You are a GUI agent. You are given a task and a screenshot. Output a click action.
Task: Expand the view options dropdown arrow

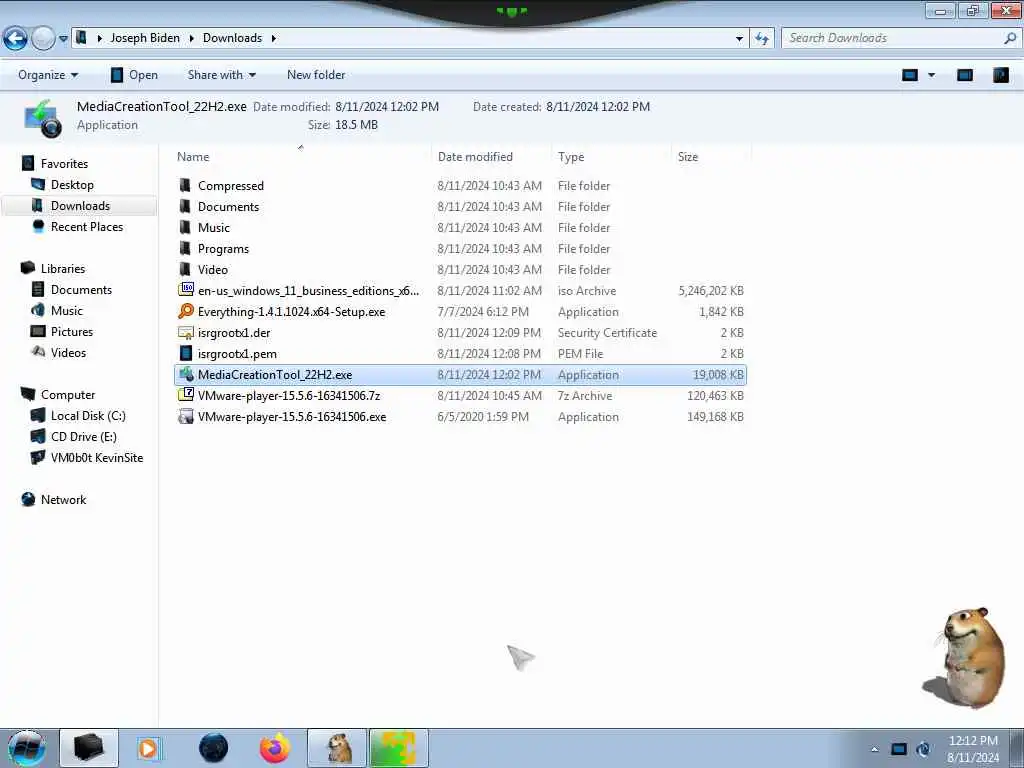pyautogui.click(x=931, y=75)
